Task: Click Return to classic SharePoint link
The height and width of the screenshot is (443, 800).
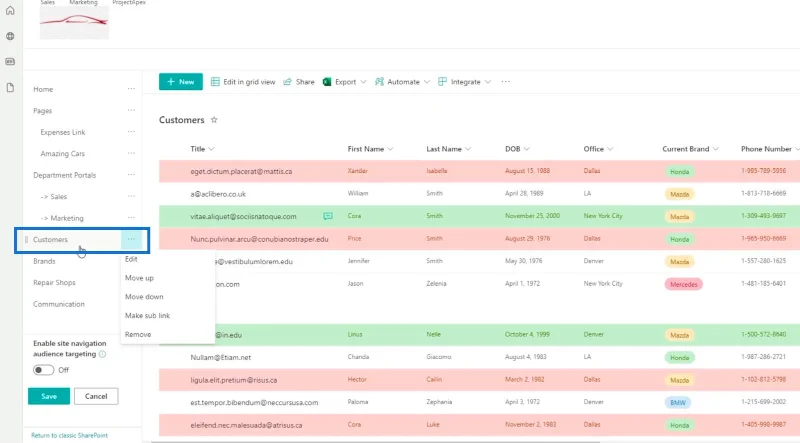Action: (x=69, y=435)
